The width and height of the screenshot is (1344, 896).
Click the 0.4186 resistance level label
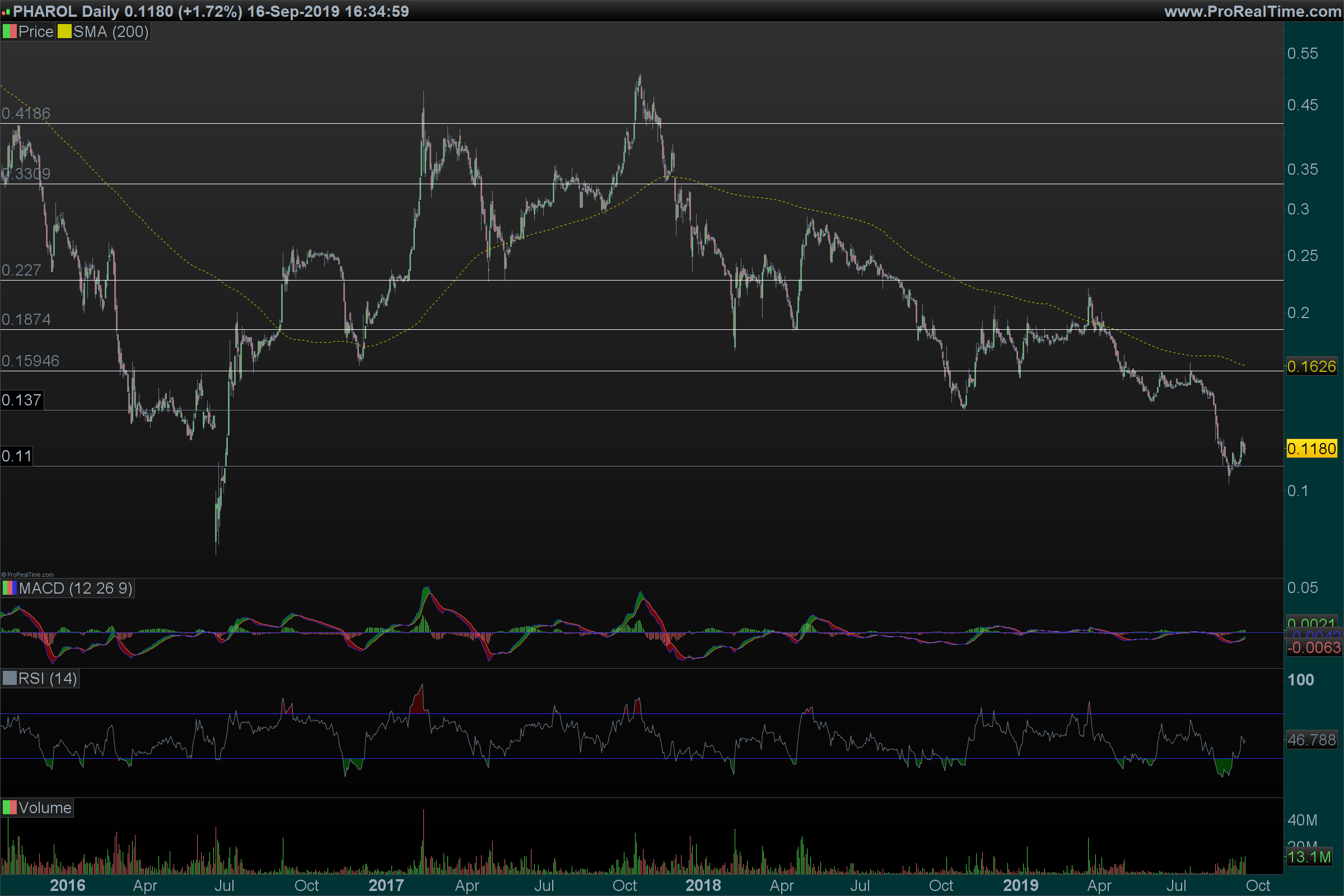[x=26, y=113]
